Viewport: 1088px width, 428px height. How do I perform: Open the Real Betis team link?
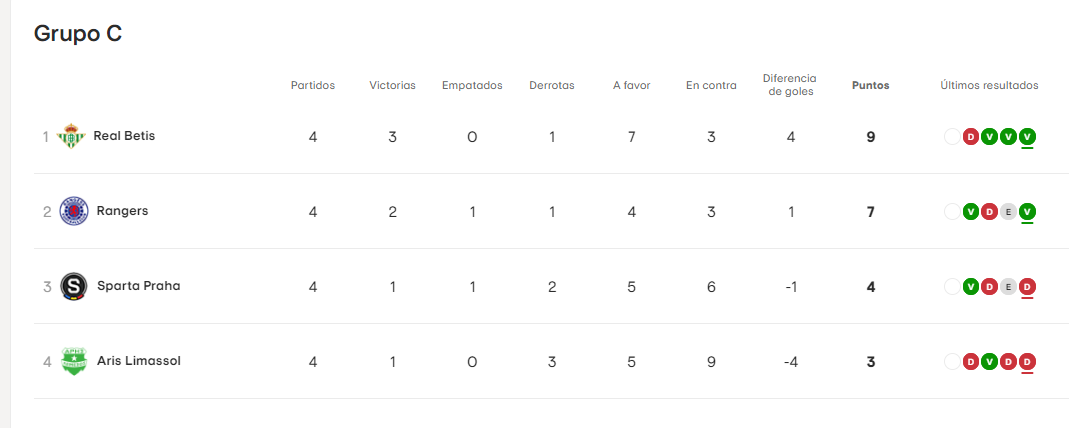(x=124, y=136)
